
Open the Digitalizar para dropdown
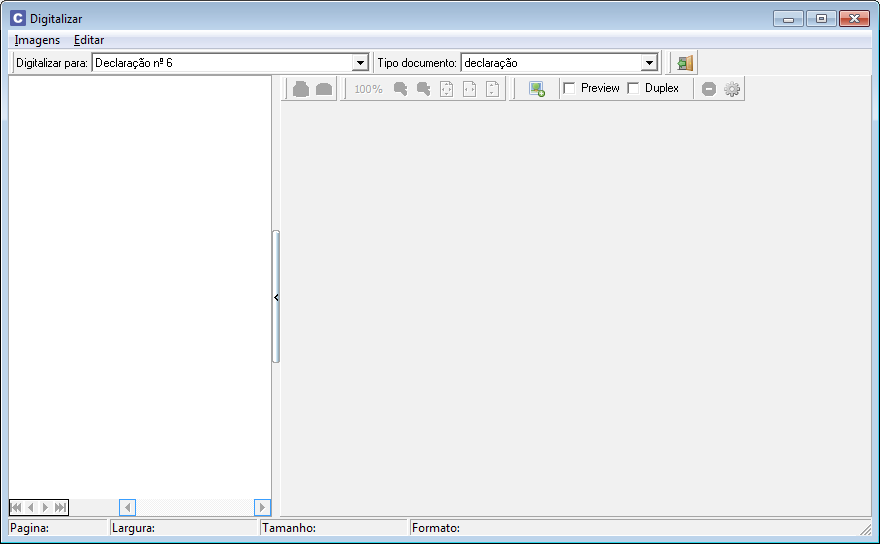[x=360, y=63]
